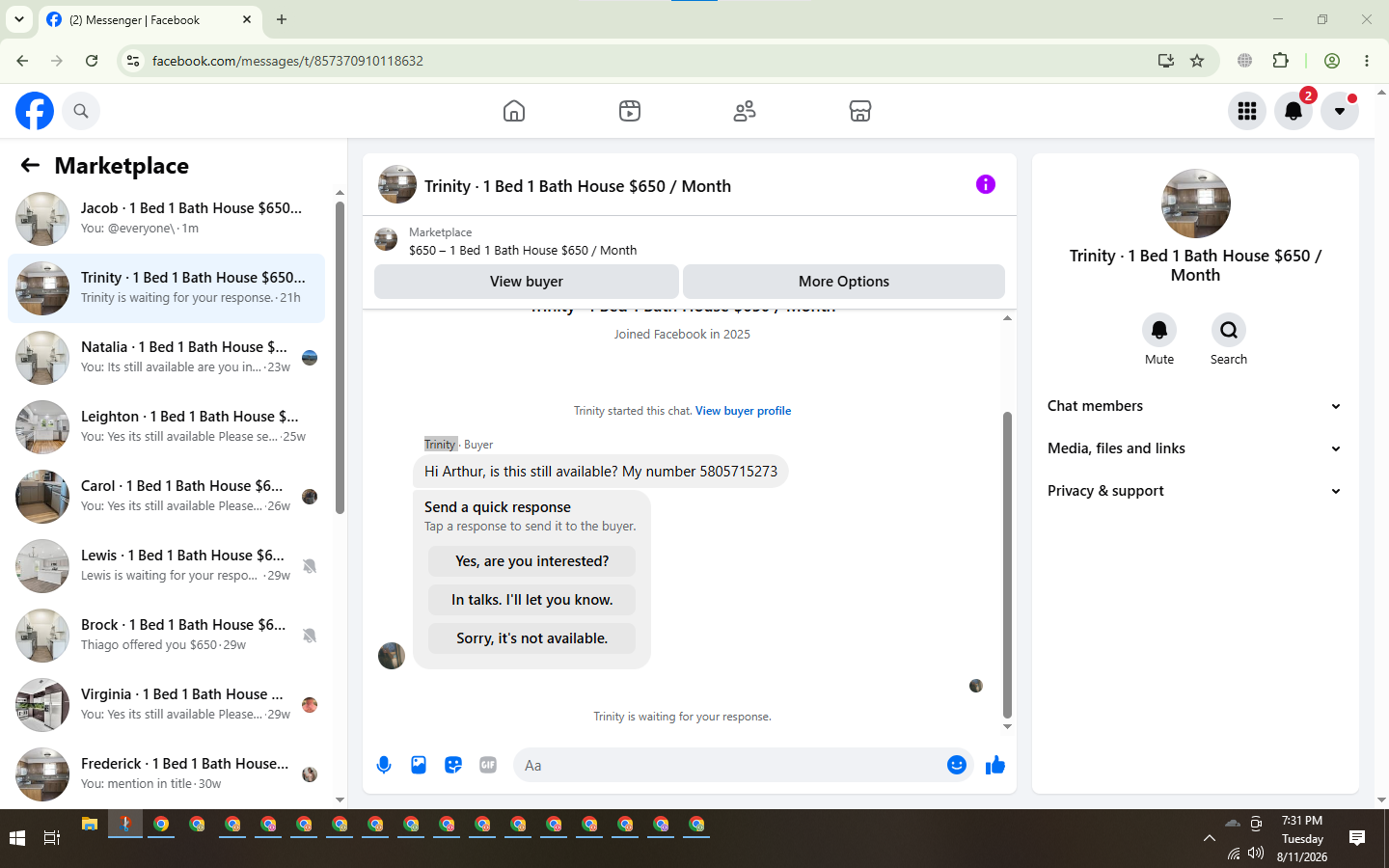Open Leighton's conversation in the list

pos(166,427)
